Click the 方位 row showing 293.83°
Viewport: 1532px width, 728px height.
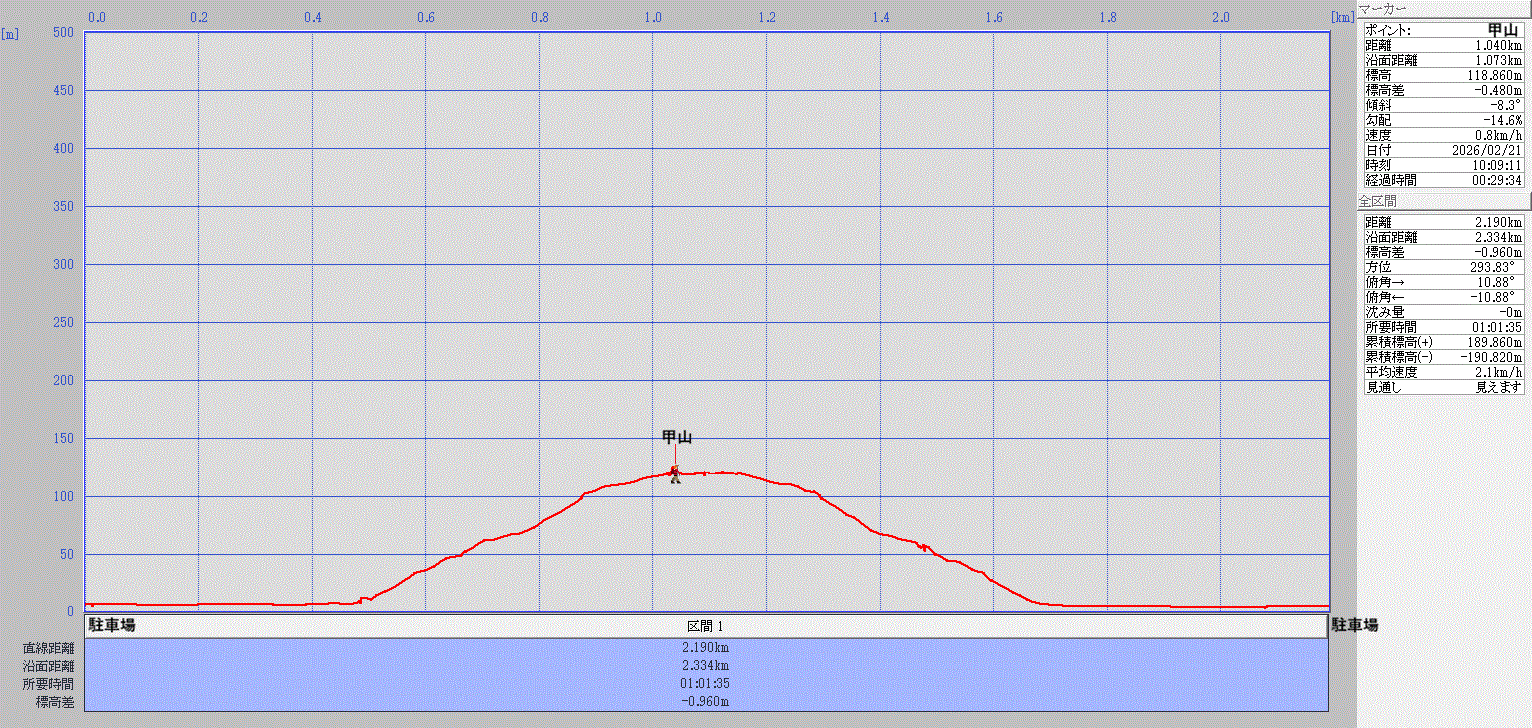coord(1443,267)
